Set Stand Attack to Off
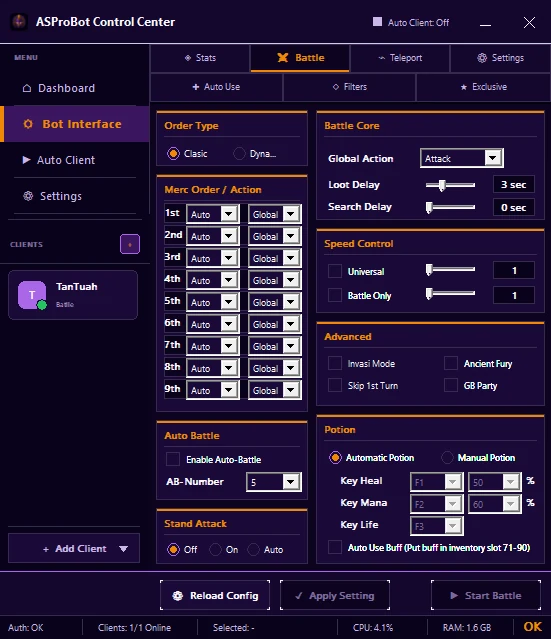551x639 pixels. coord(173,549)
